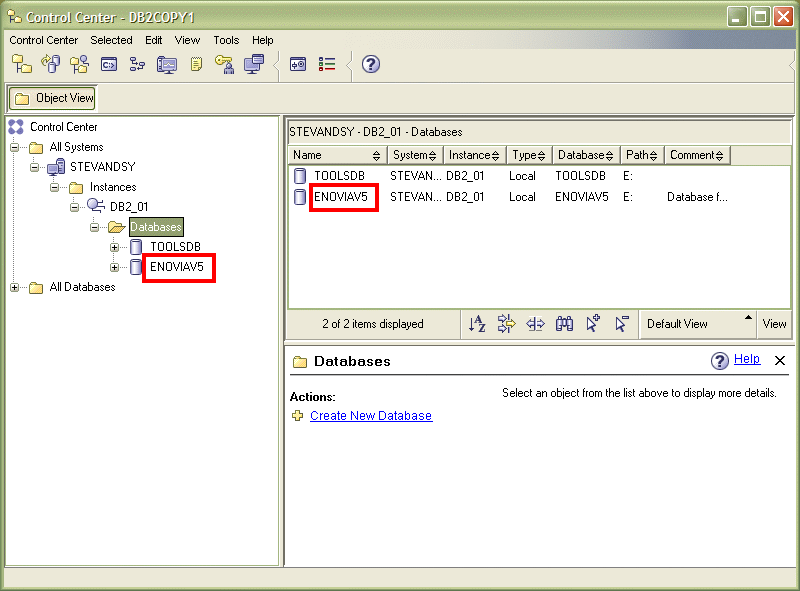Open the License Center key icon
Viewport: 800px width, 591px height.
coord(225,64)
